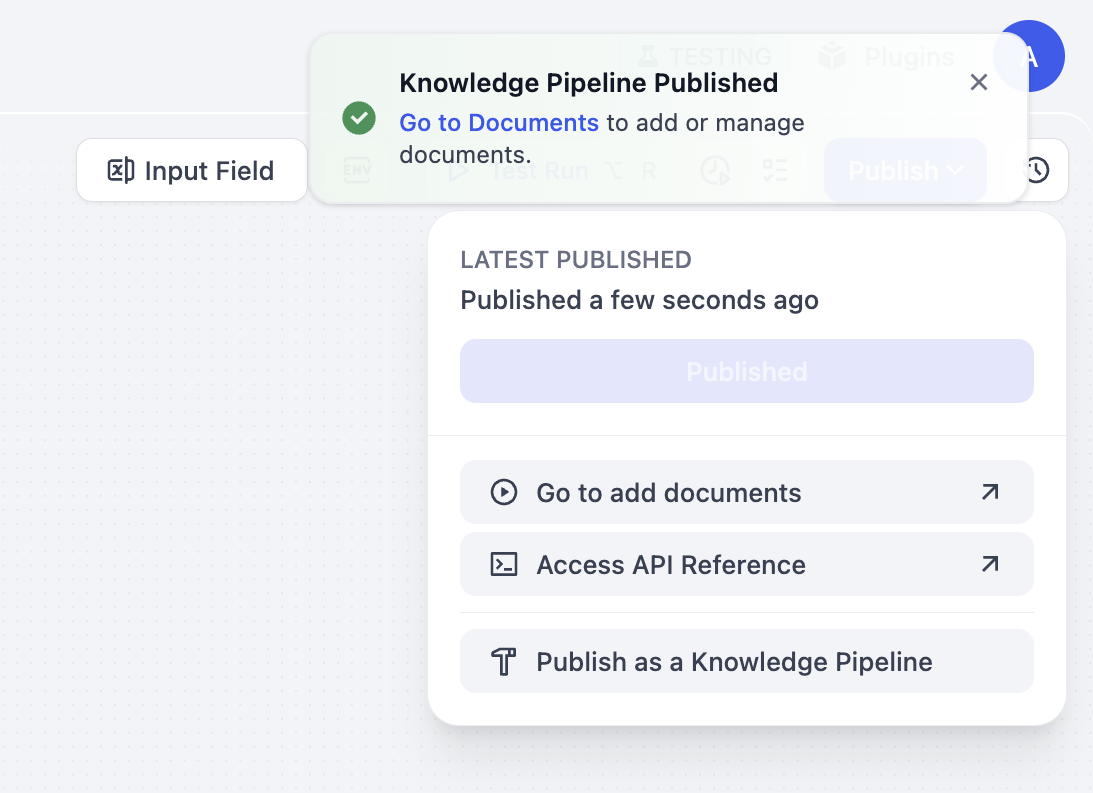The height and width of the screenshot is (793, 1093).
Task: Click external arrow on Access API Reference
Action: coord(990,565)
